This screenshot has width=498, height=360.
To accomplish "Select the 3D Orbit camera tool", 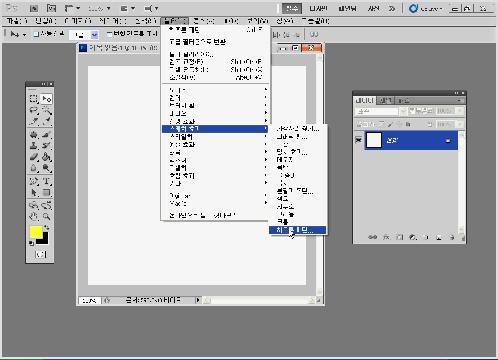I will (46, 205).
